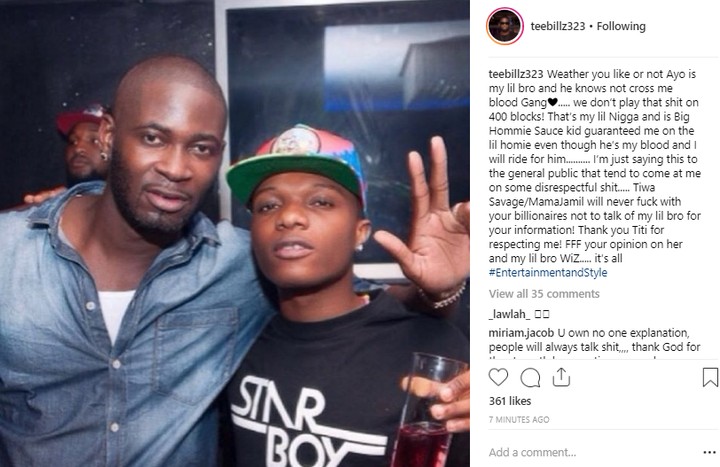
Task: Open the #EntertainmentandStyle hashtag
Action: (x=548, y=272)
